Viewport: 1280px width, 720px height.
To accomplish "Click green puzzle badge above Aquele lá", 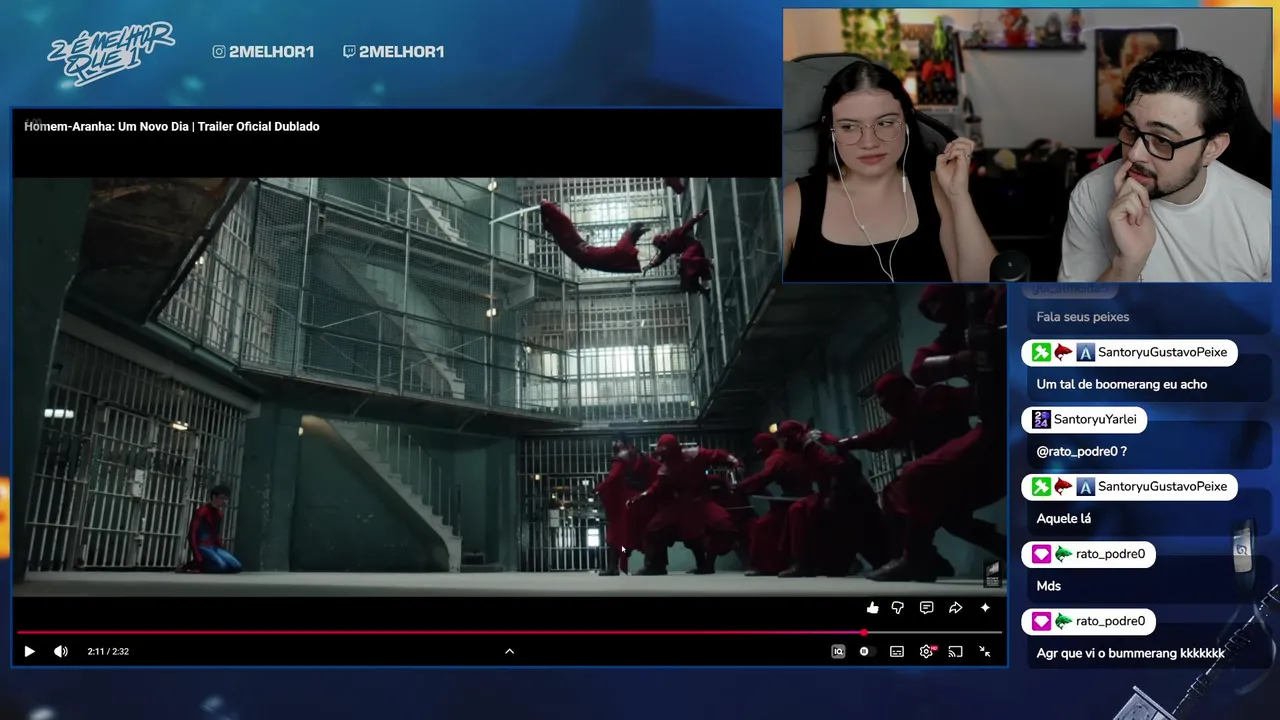I will click(1041, 487).
